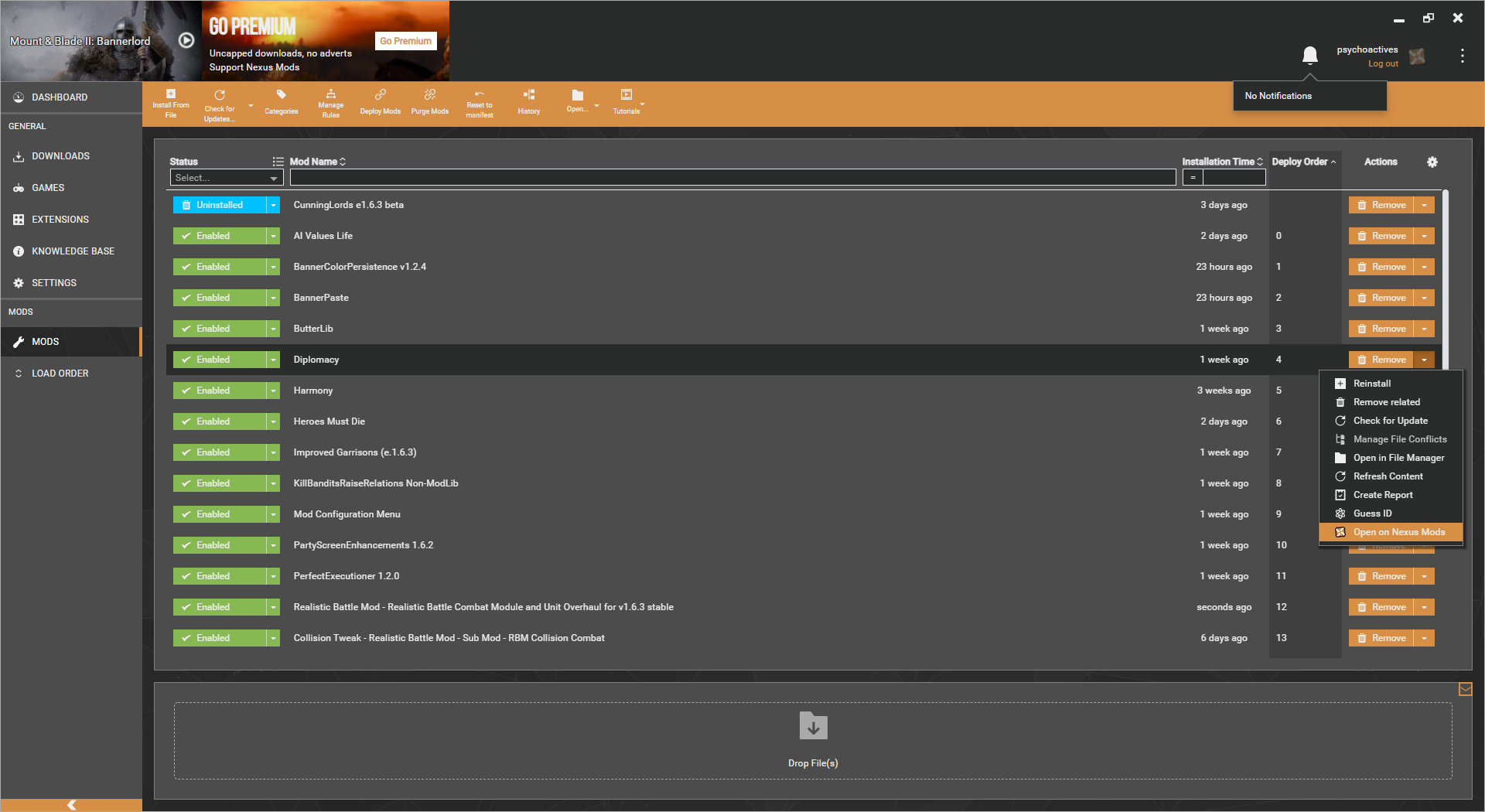Toggle Enabled status for BannerColorPersistence
The width and height of the screenshot is (1485, 812).
(220, 267)
